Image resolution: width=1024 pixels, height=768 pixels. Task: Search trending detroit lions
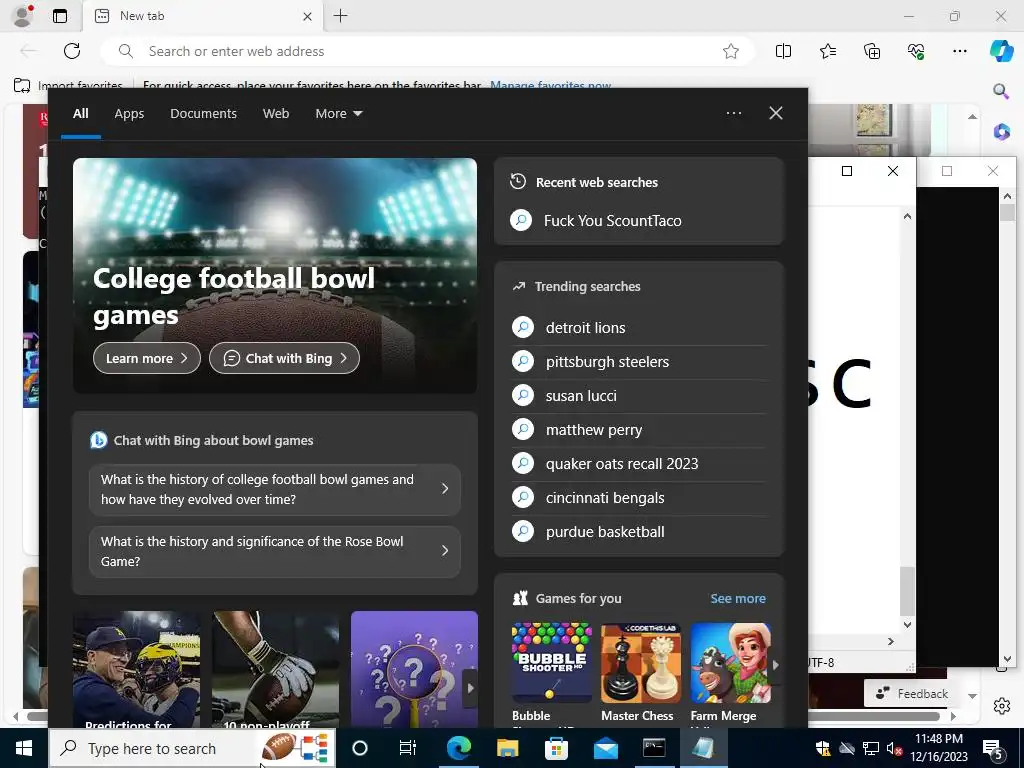[x=639, y=327]
